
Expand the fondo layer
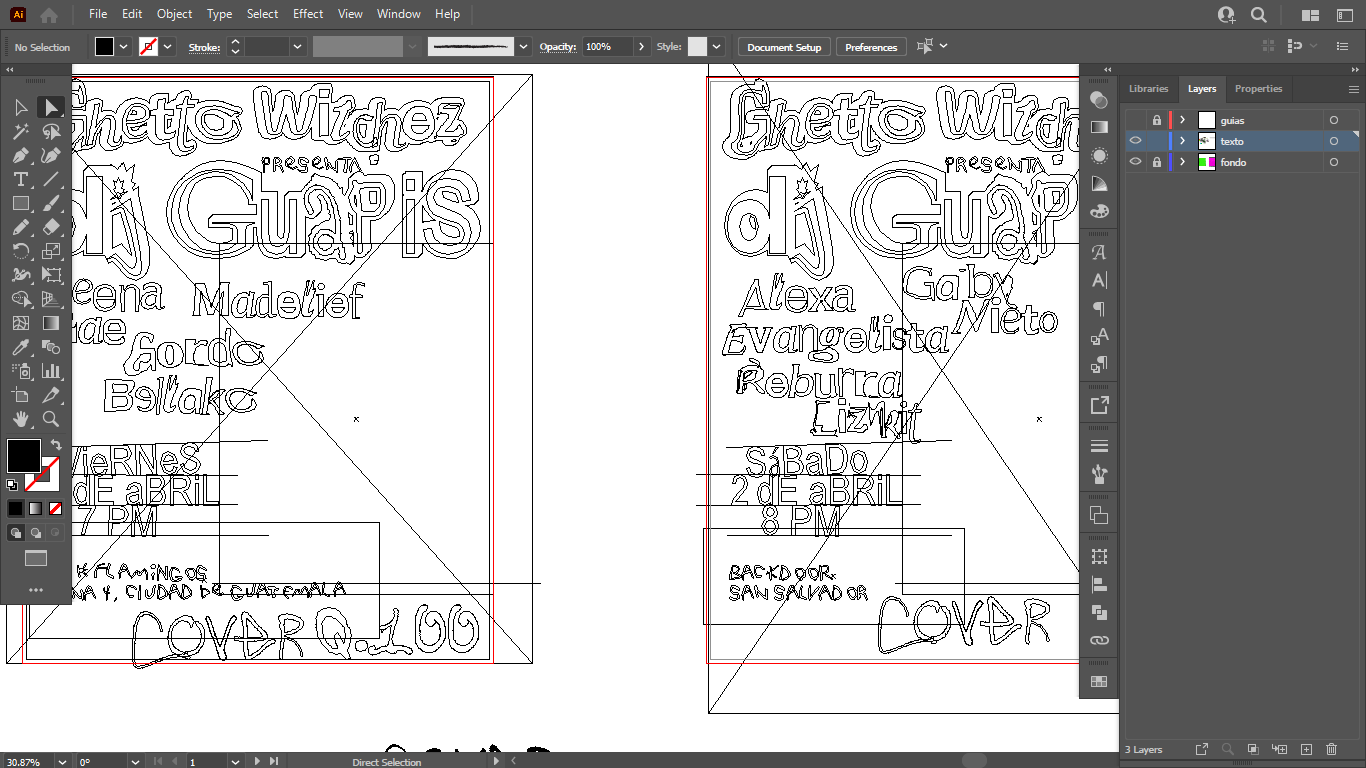[1183, 162]
